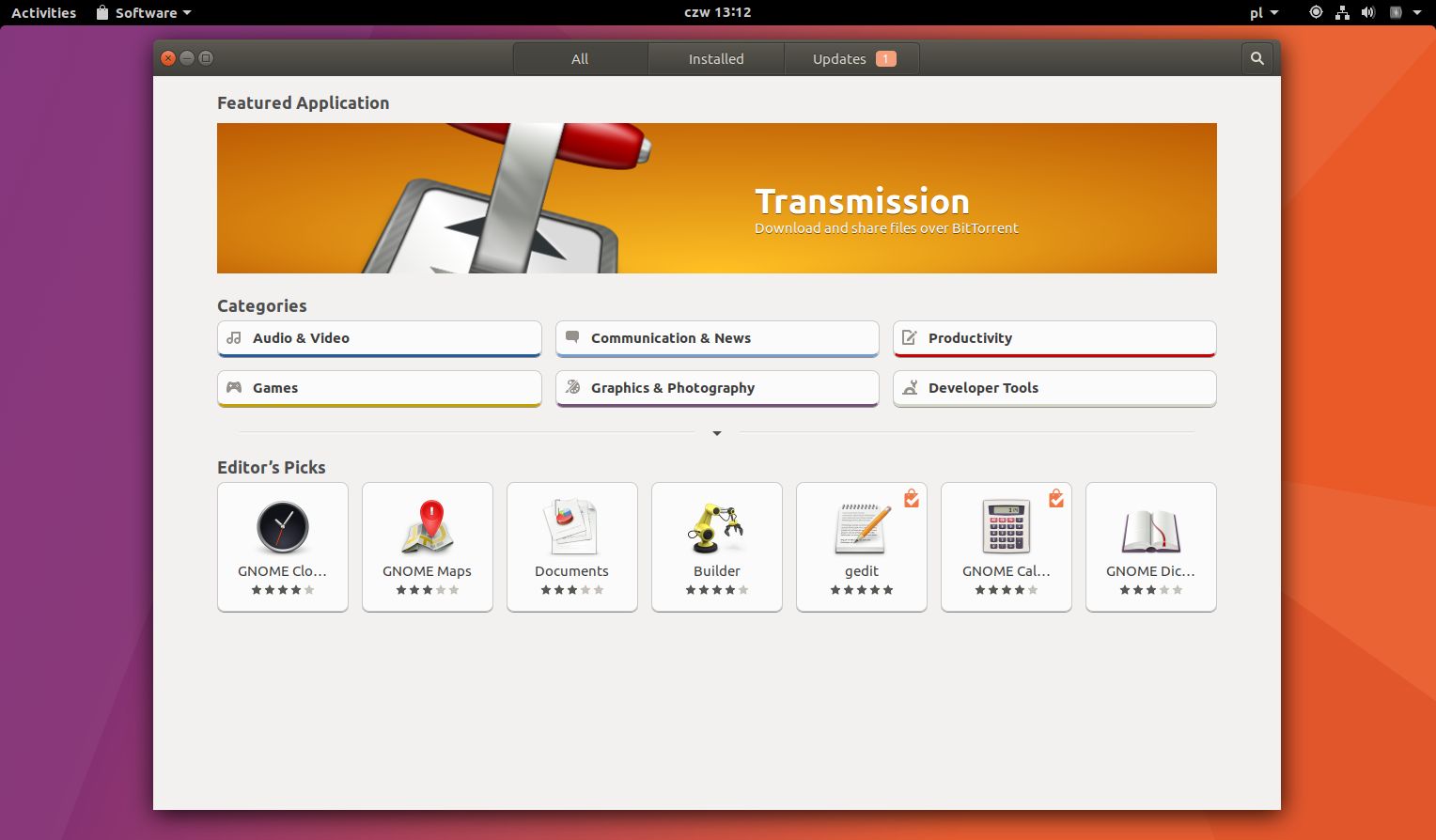
Task: Browse the Communication & News category
Action: [717, 338]
